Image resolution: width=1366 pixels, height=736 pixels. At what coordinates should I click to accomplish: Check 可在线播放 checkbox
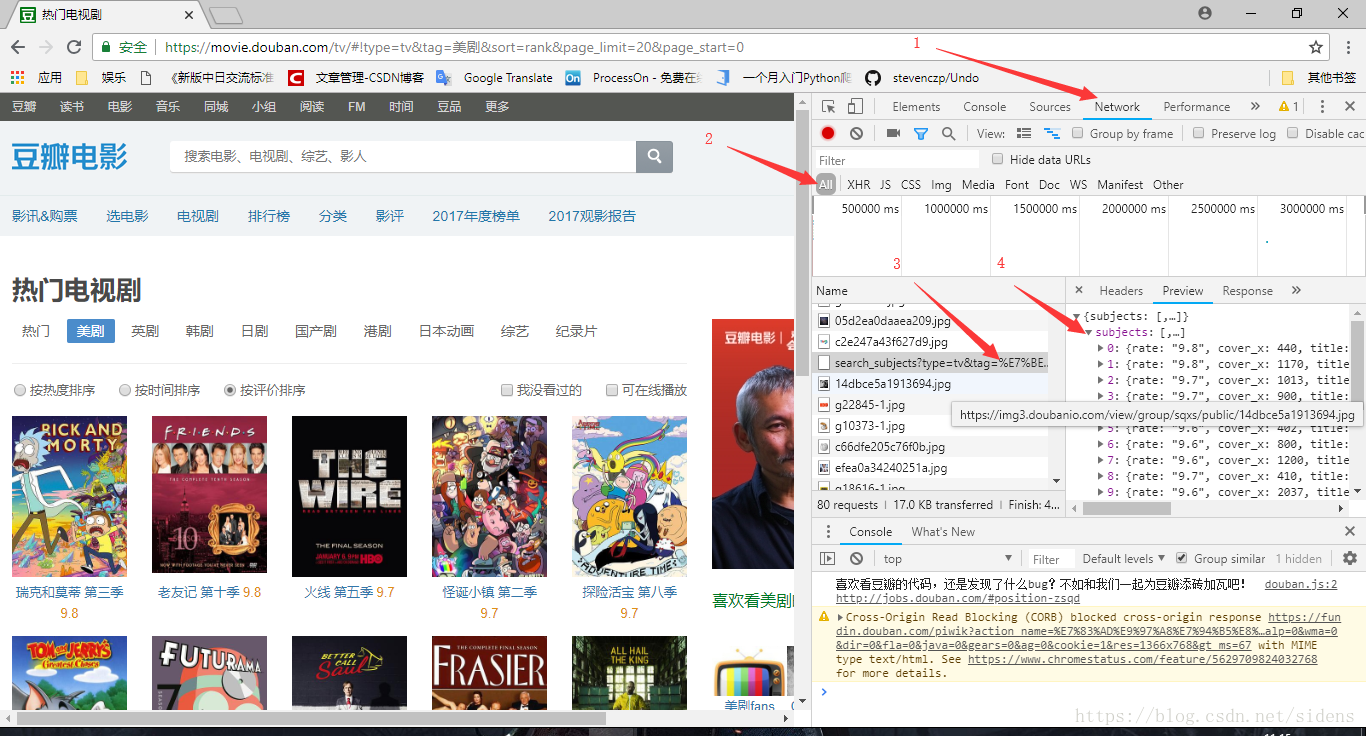click(x=612, y=390)
